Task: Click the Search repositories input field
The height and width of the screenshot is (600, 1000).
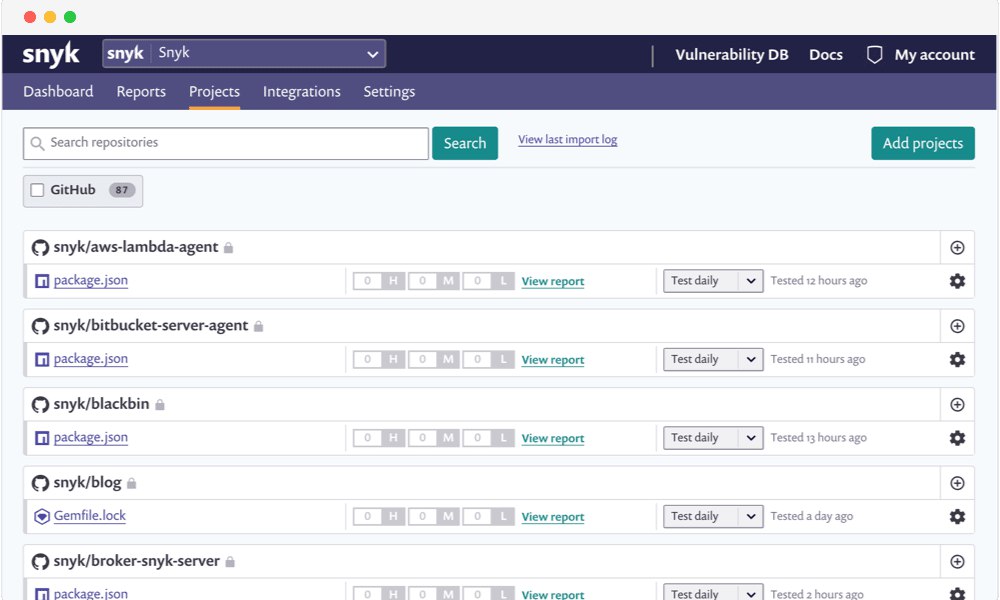Action: coord(226,143)
